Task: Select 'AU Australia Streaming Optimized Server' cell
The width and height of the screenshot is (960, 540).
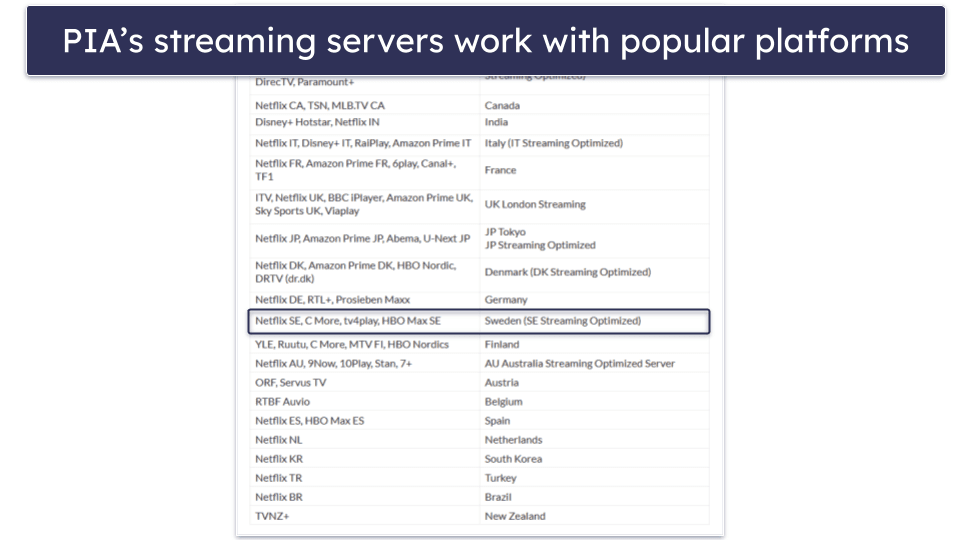Action: [x=594, y=364]
